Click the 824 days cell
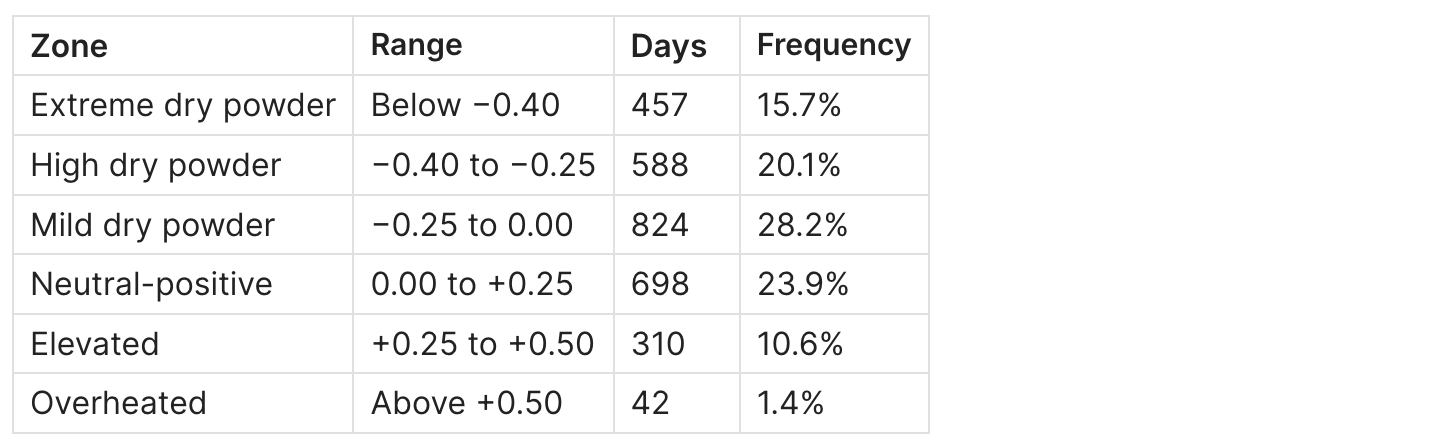 [x=659, y=225]
